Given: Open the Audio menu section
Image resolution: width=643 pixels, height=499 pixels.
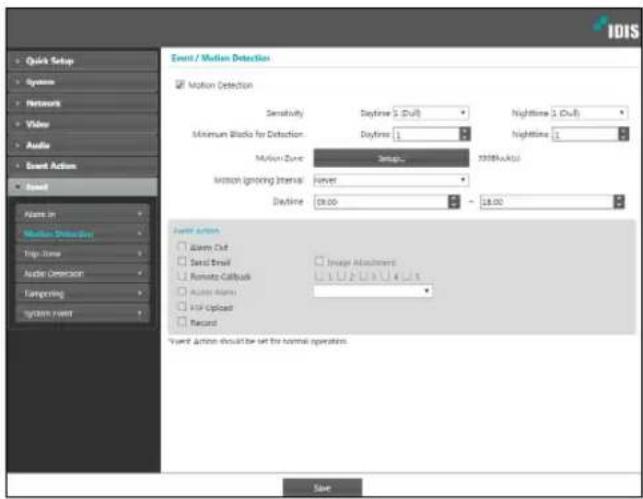Looking at the screenshot, I should click(82, 145).
